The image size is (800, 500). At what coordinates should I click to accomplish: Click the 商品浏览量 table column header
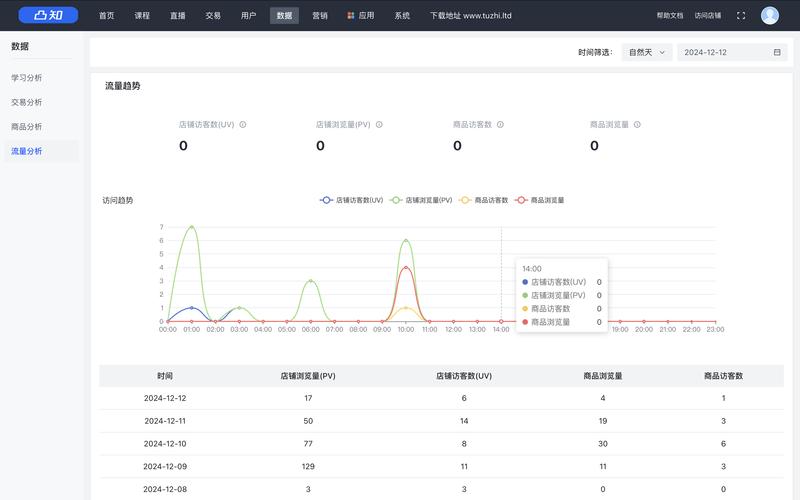603,376
